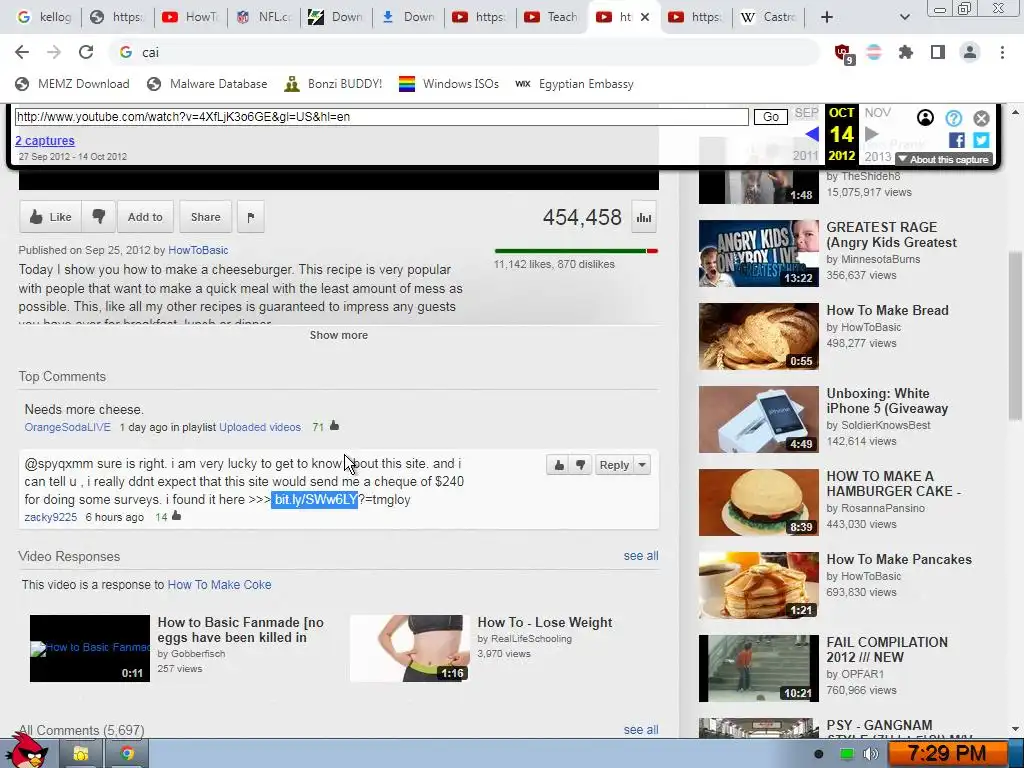Share capture on Facebook icon
The height and width of the screenshot is (768, 1024).
tap(957, 140)
